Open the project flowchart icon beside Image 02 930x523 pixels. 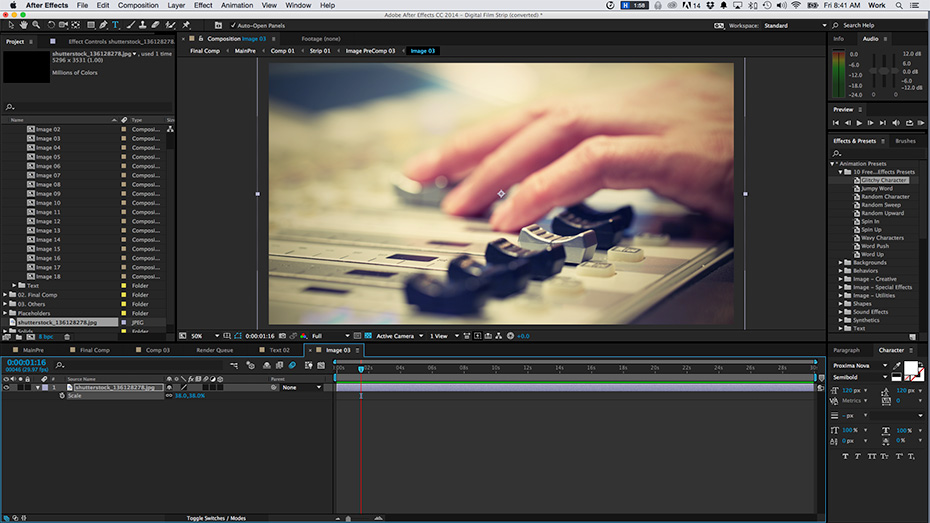[170, 129]
